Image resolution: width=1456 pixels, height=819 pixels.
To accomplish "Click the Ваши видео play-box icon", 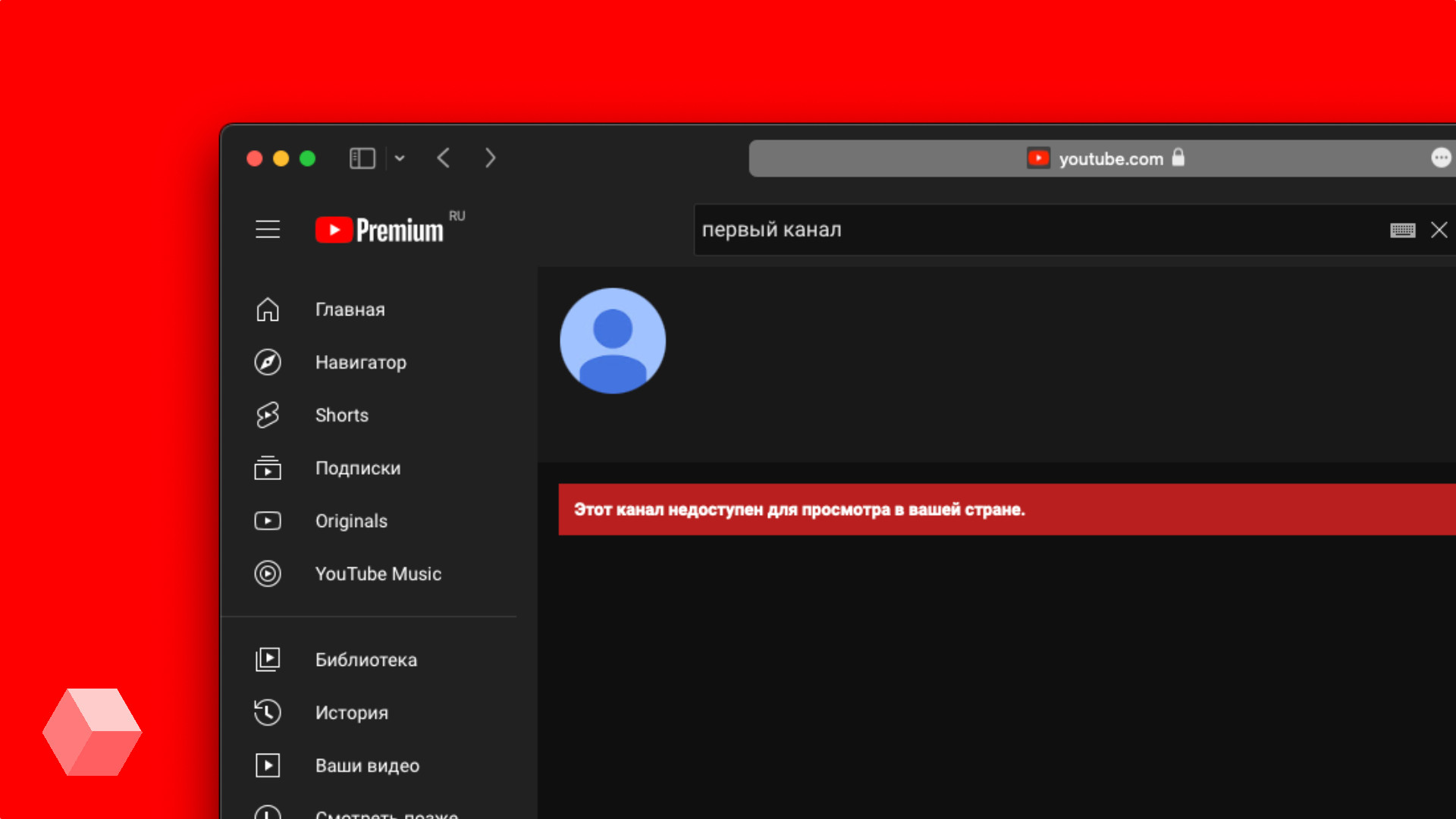I will point(268,765).
